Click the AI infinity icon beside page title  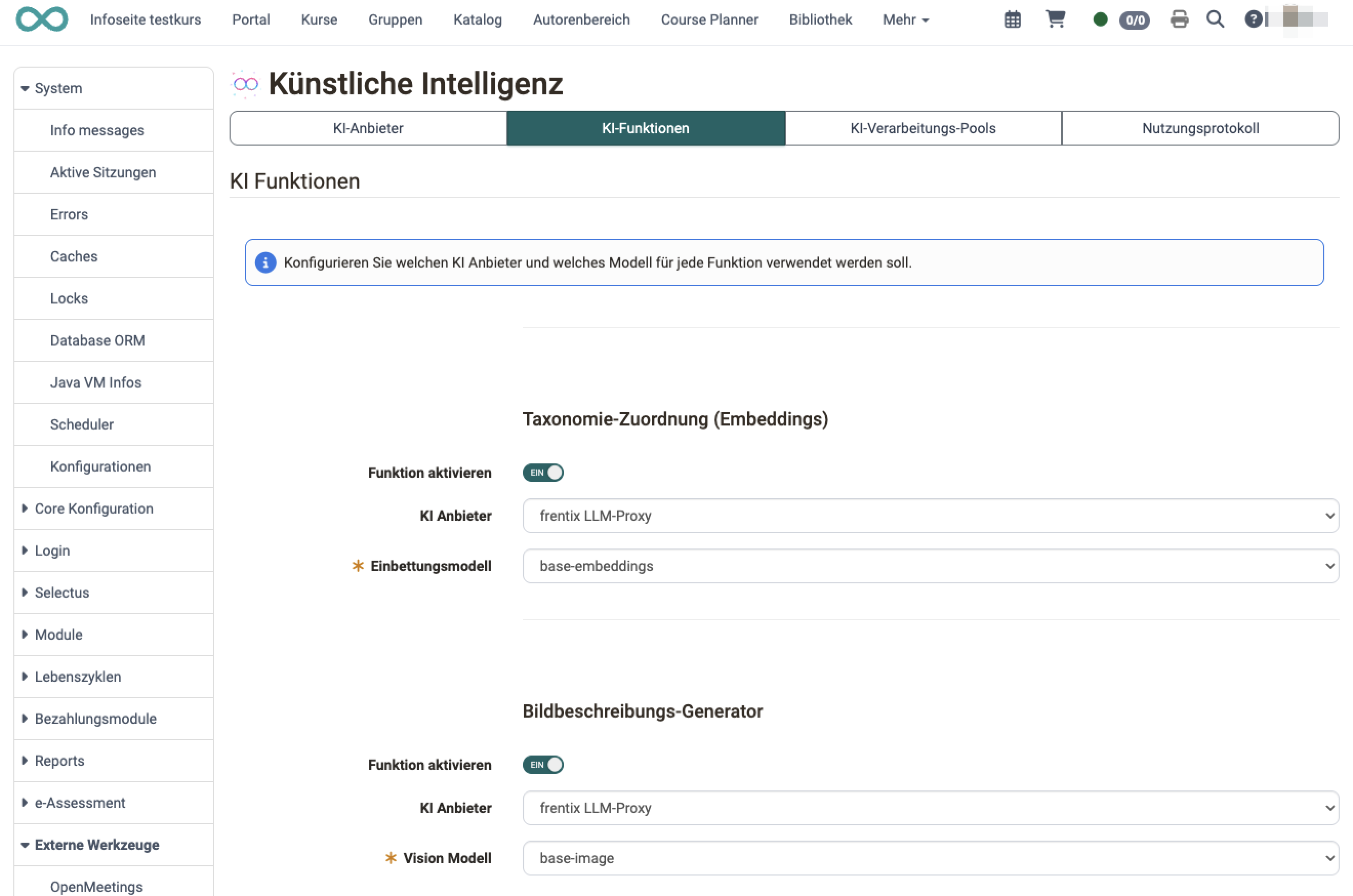[x=245, y=85]
